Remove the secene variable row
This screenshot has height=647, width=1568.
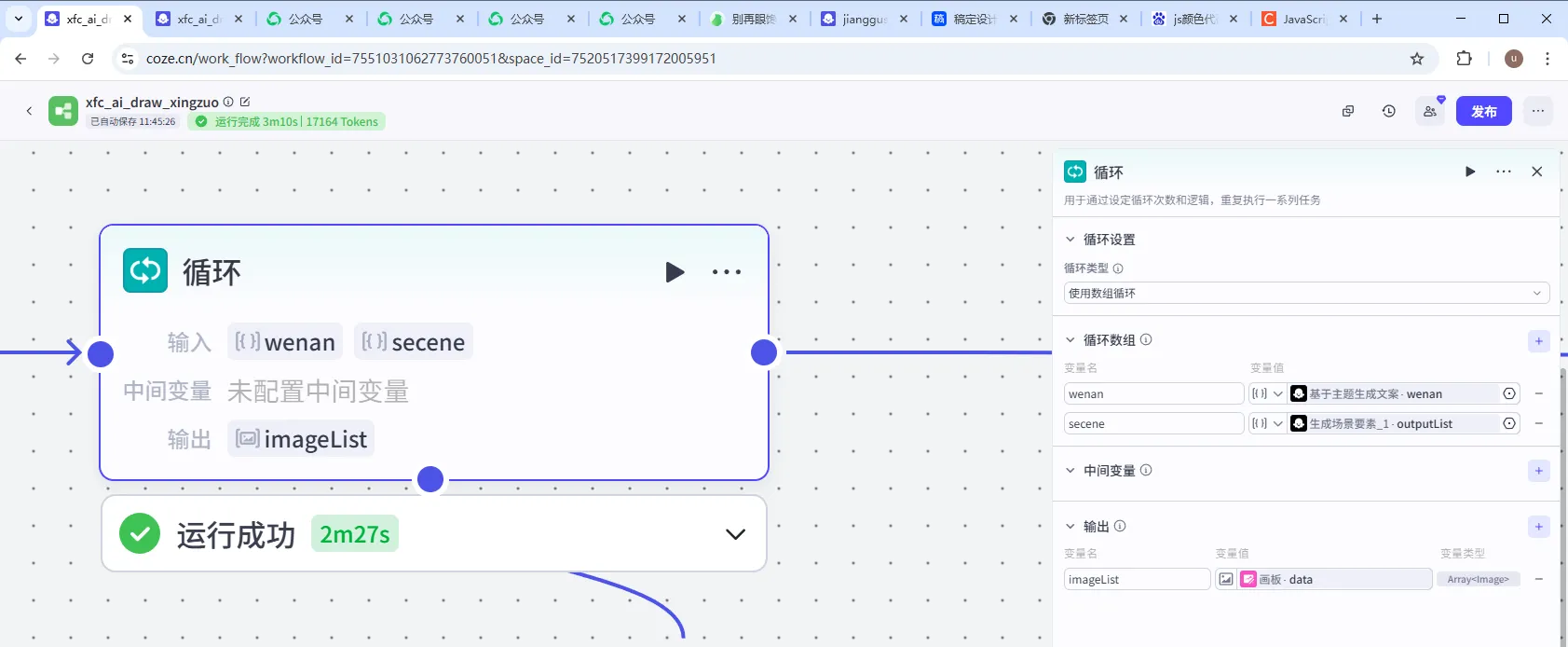point(1538,423)
